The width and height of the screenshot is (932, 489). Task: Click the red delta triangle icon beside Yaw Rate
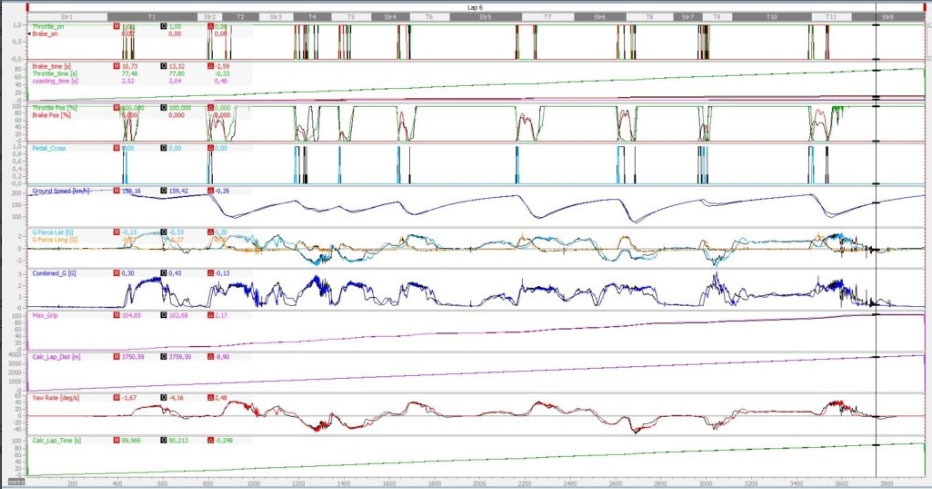(210, 397)
